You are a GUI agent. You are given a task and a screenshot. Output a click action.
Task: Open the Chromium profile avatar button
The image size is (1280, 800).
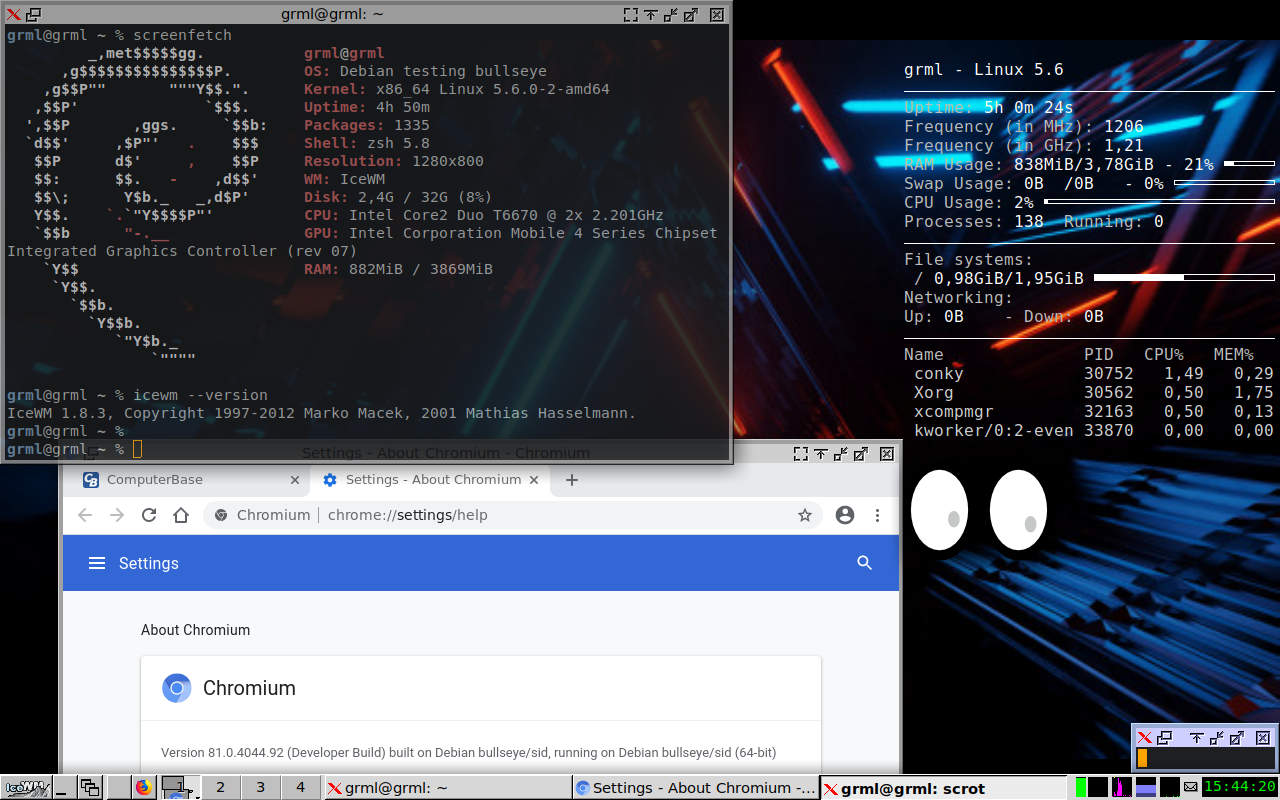[x=845, y=515]
